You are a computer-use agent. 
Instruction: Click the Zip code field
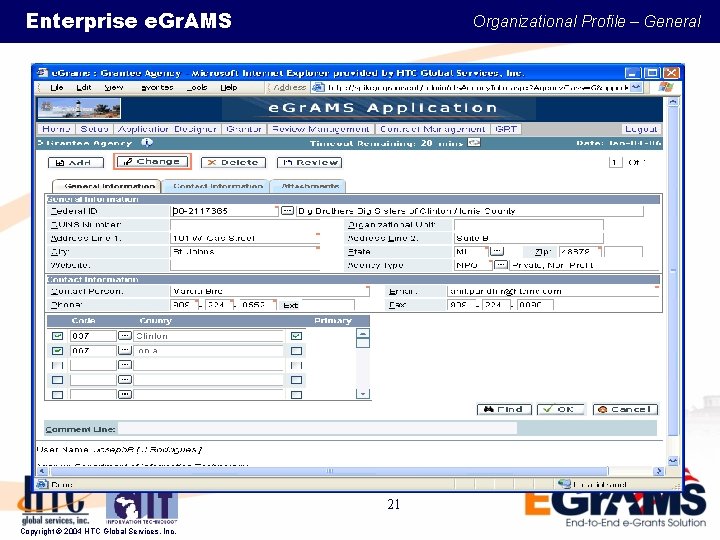pos(580,252)
